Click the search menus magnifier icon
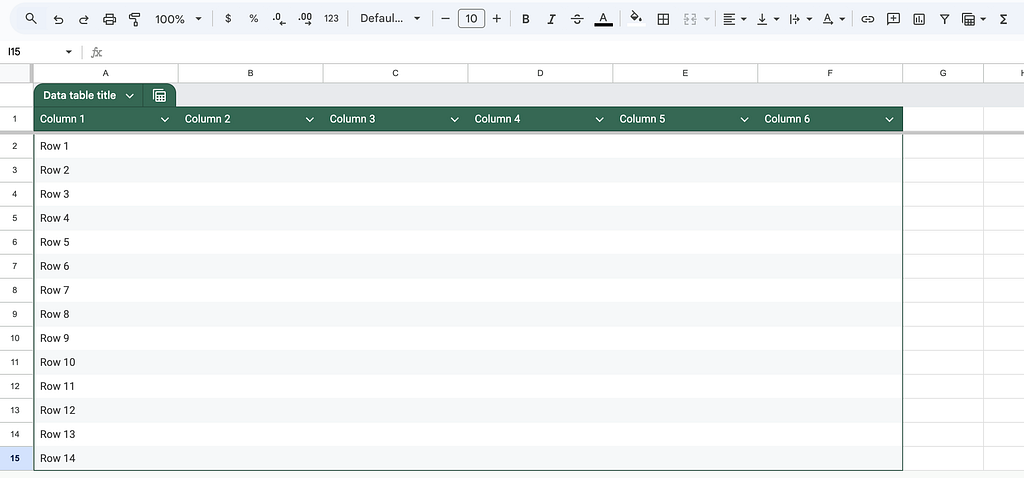The width and height of the screenshot is (1024, 478). [x=31, y=19]
